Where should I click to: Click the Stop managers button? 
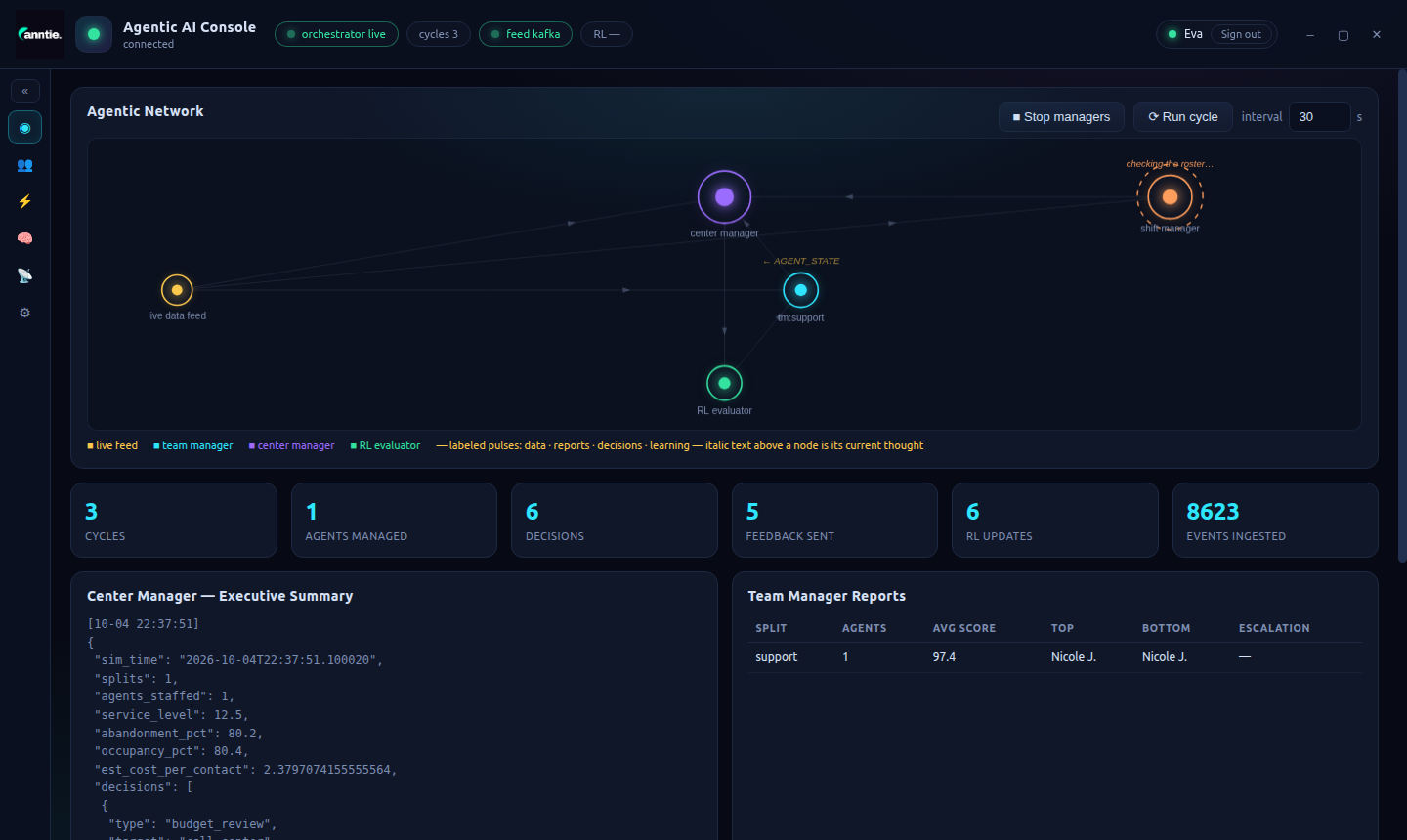(1061, 117)
